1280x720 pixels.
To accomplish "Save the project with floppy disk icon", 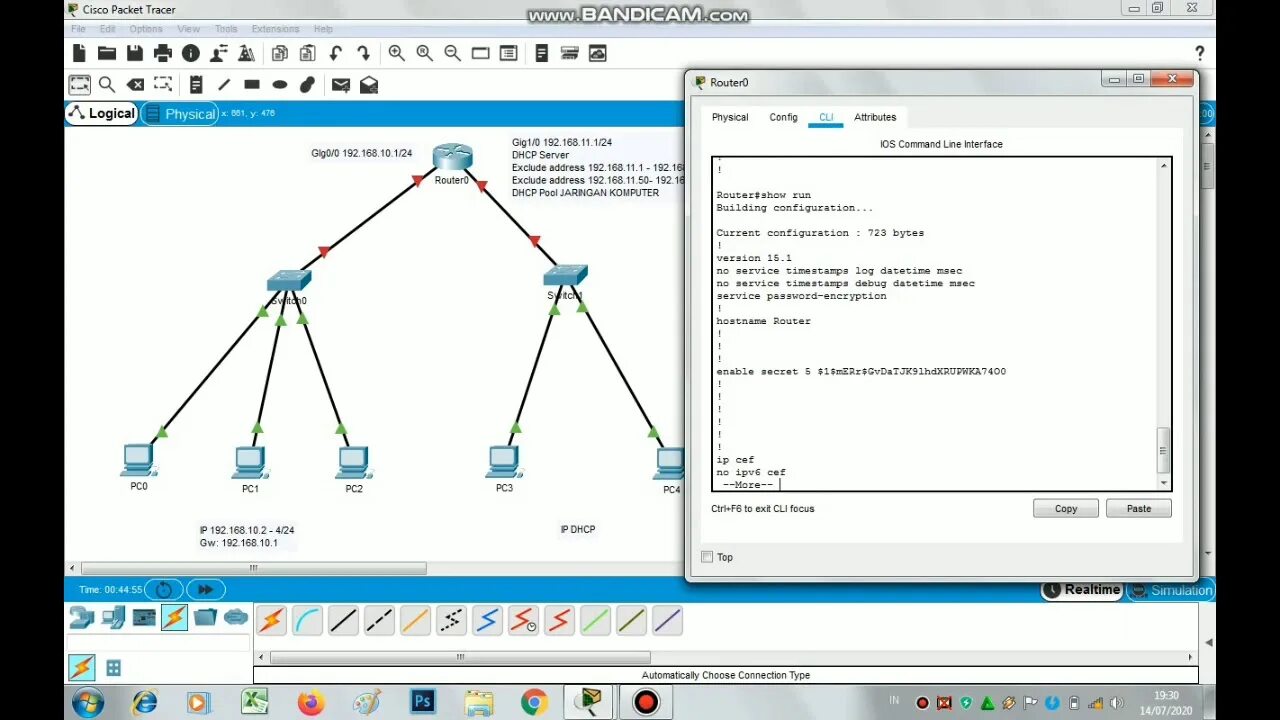I will point(134,53).
